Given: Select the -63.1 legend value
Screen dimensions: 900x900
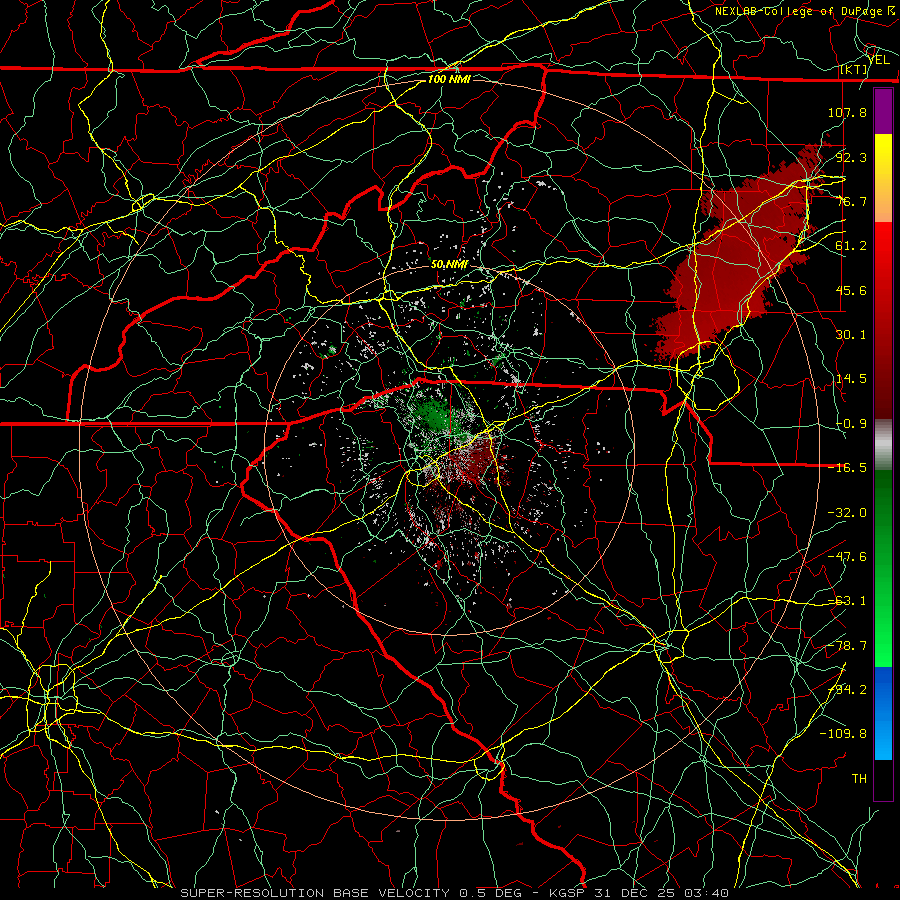Looking at the screenshot, I should click(x=847, y=601).
